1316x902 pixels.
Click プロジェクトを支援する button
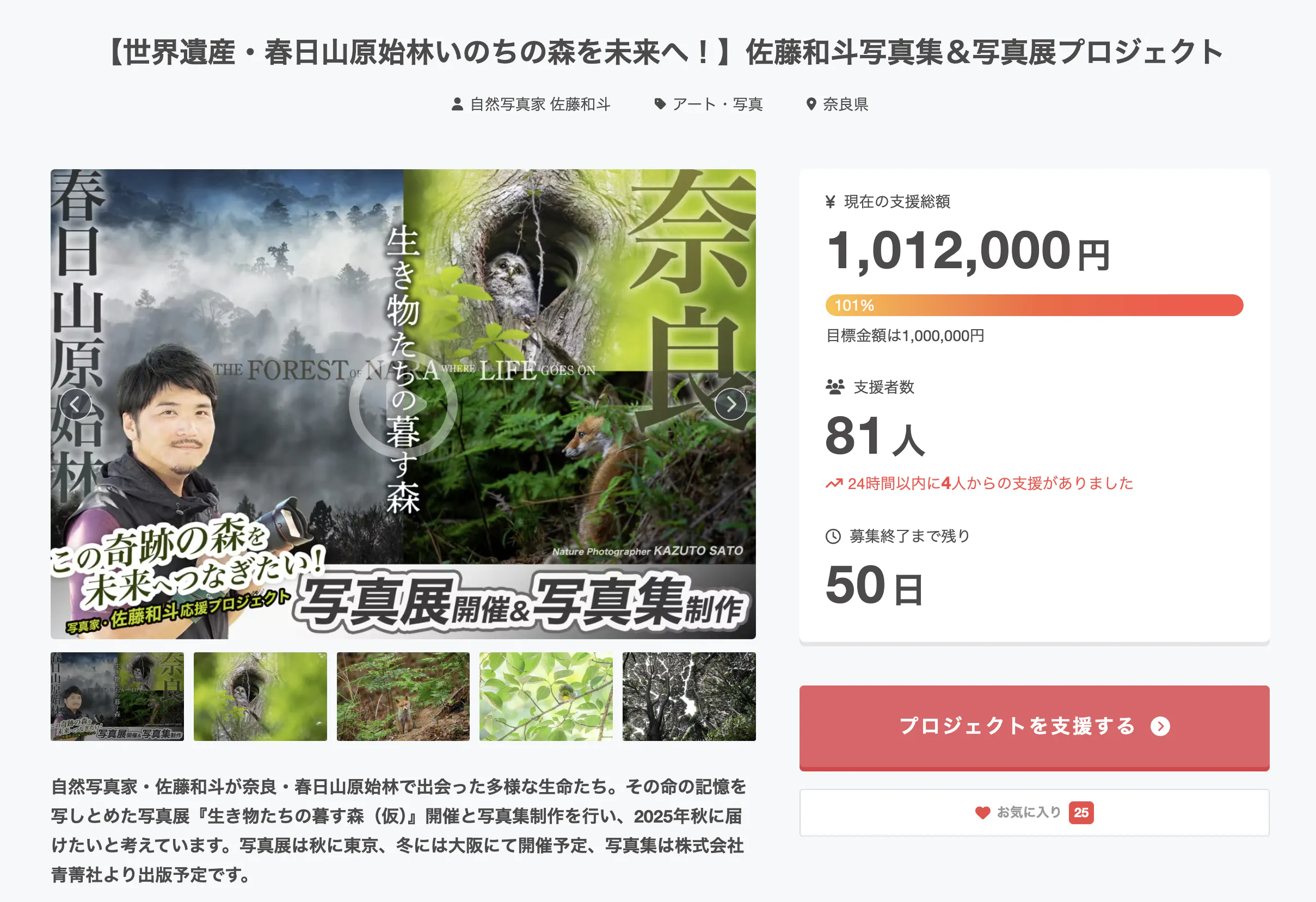click(1034, 728)
